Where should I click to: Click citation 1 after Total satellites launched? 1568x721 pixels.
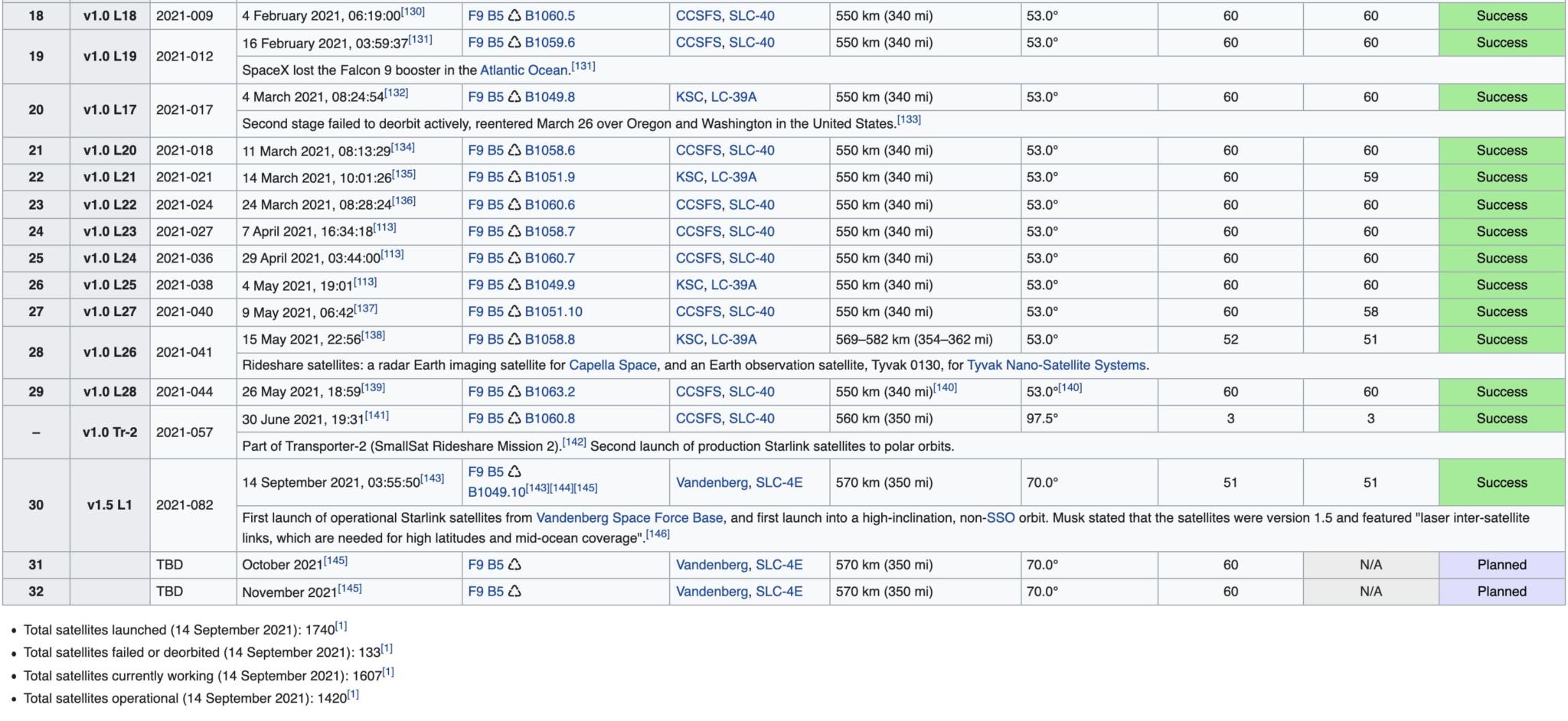pyautogui.click(x=341, y=626)
